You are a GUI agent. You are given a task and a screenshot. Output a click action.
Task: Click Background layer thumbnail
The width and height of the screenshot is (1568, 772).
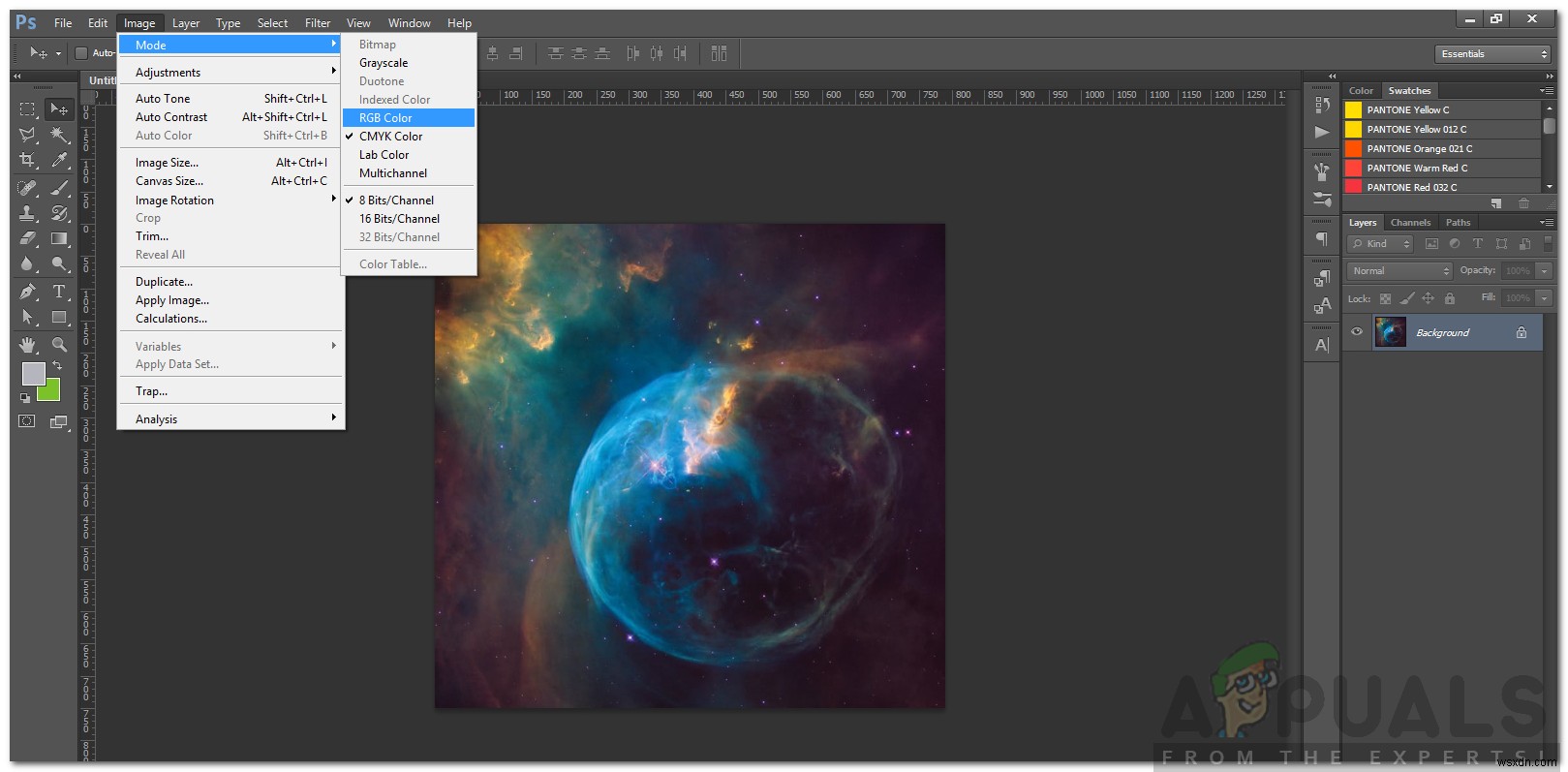pyautogui.click(x=1390, y=332)
